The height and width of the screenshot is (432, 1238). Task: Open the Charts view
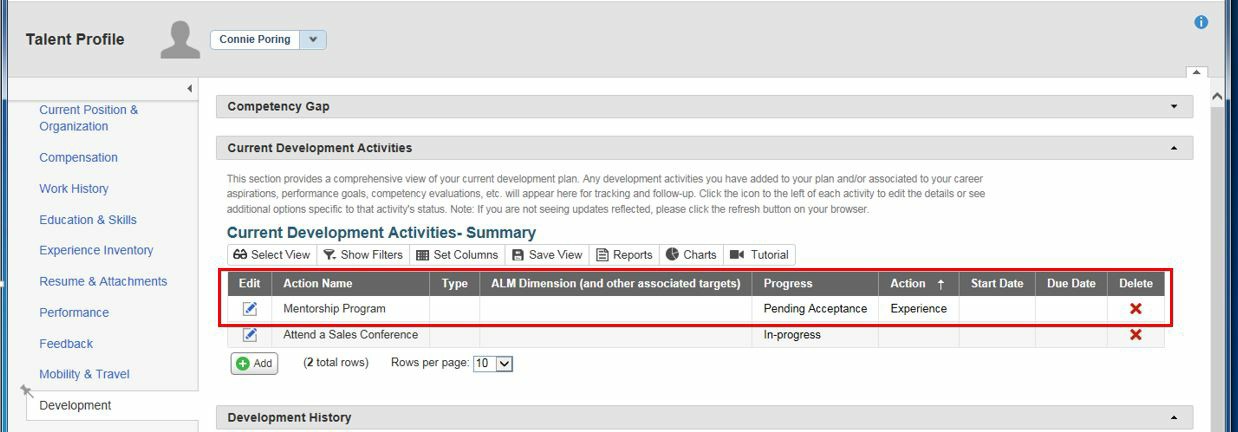pos(691,255)
